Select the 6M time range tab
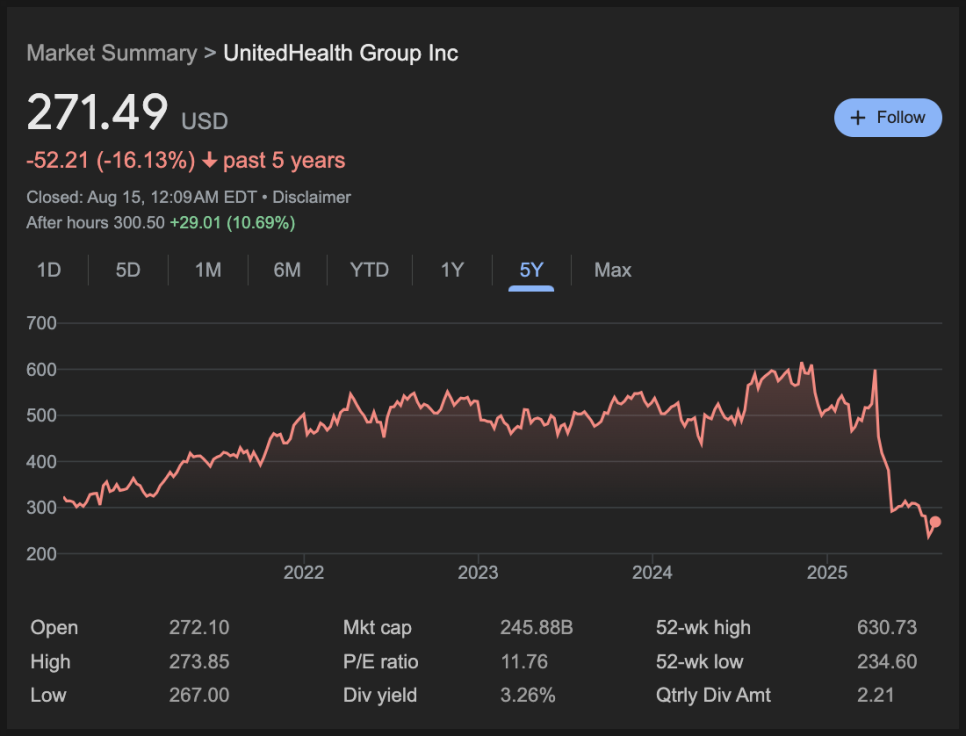Image resolution: width=966 pixels, height=736 pixels. point(287,270)
